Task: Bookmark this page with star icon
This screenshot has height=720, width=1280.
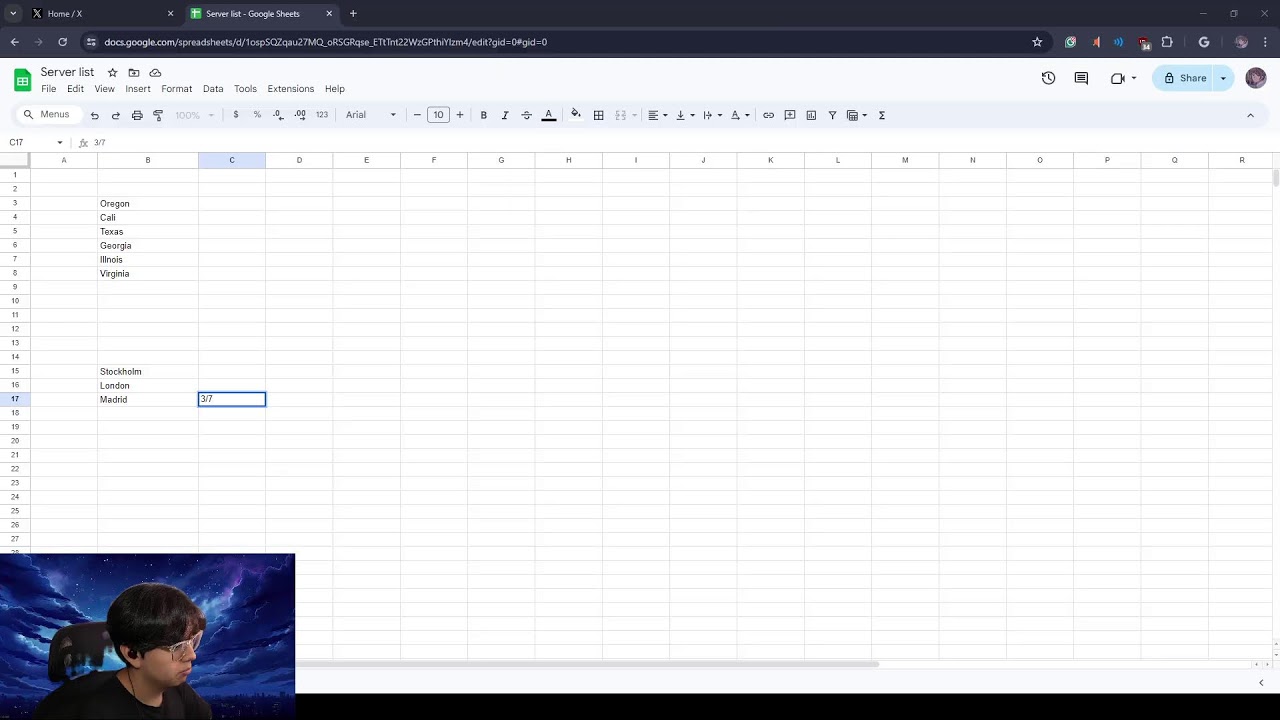Action: (x=1037, y=42)
